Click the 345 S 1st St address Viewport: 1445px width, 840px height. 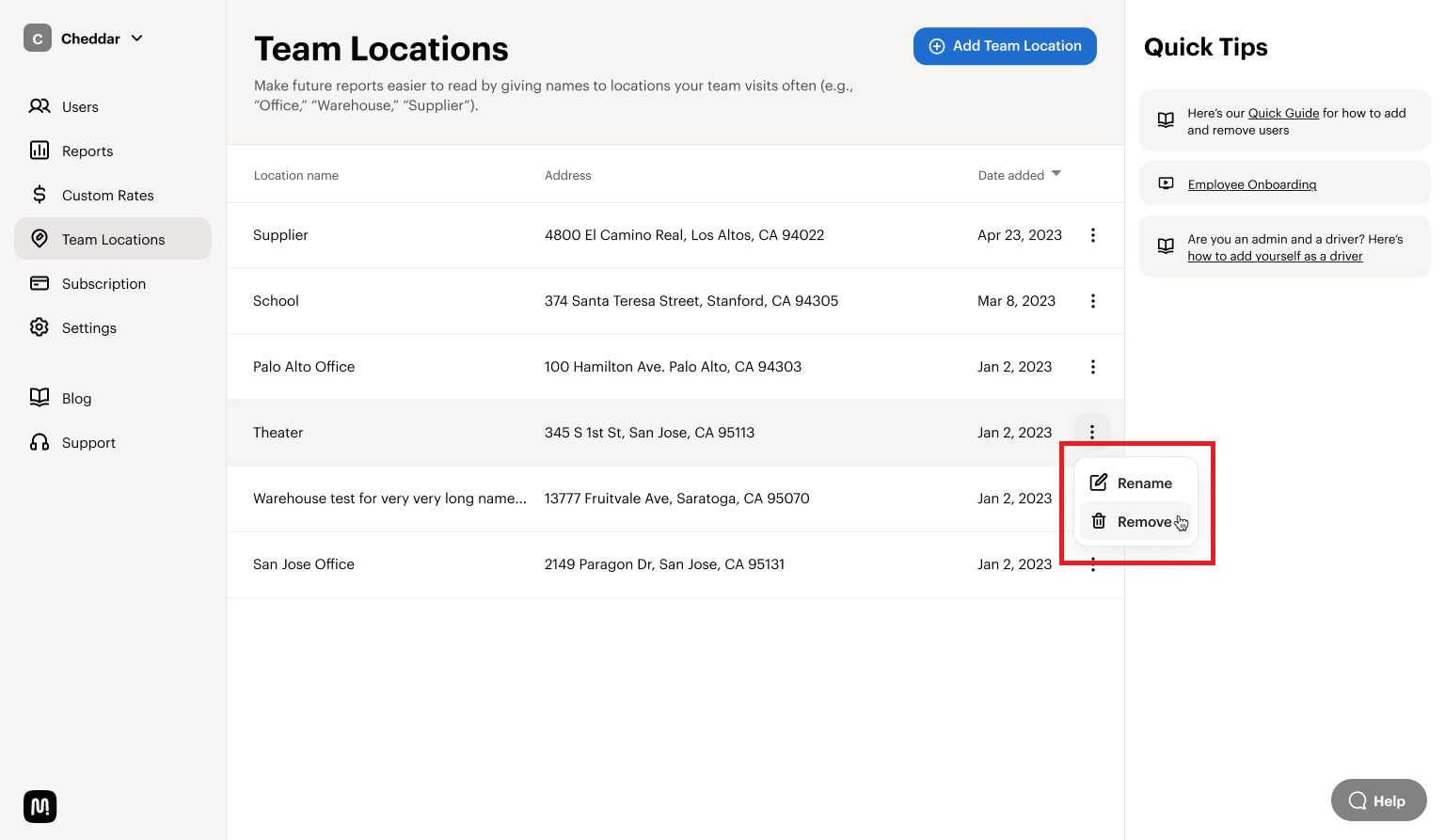click(649, 433)
